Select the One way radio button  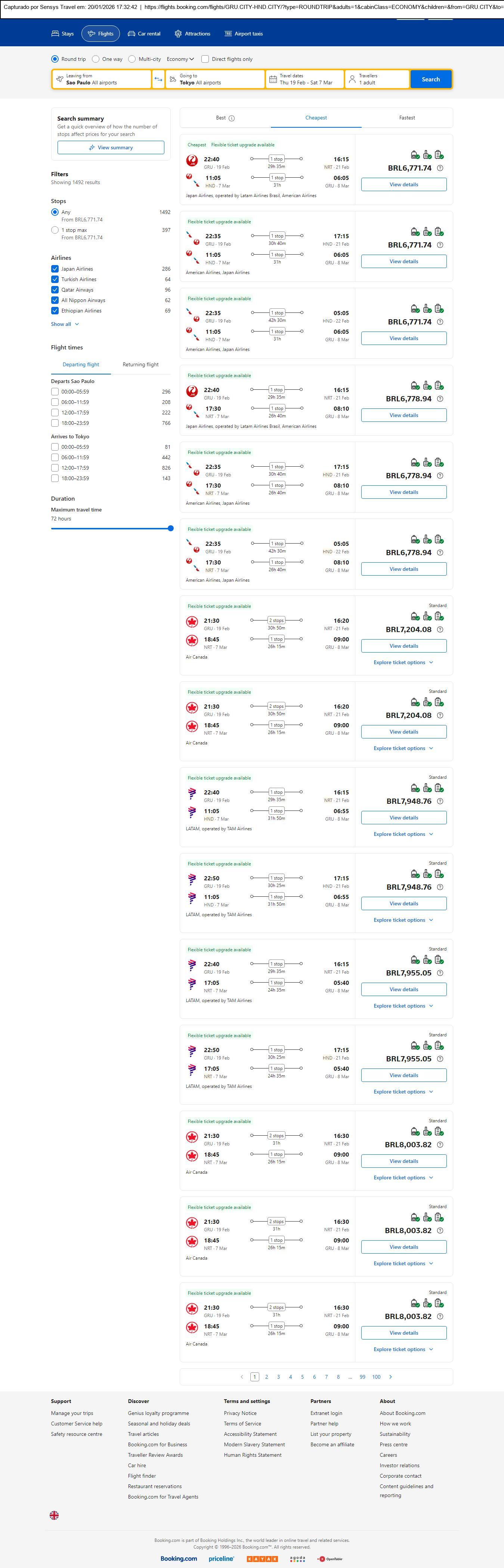click(96, 59)
